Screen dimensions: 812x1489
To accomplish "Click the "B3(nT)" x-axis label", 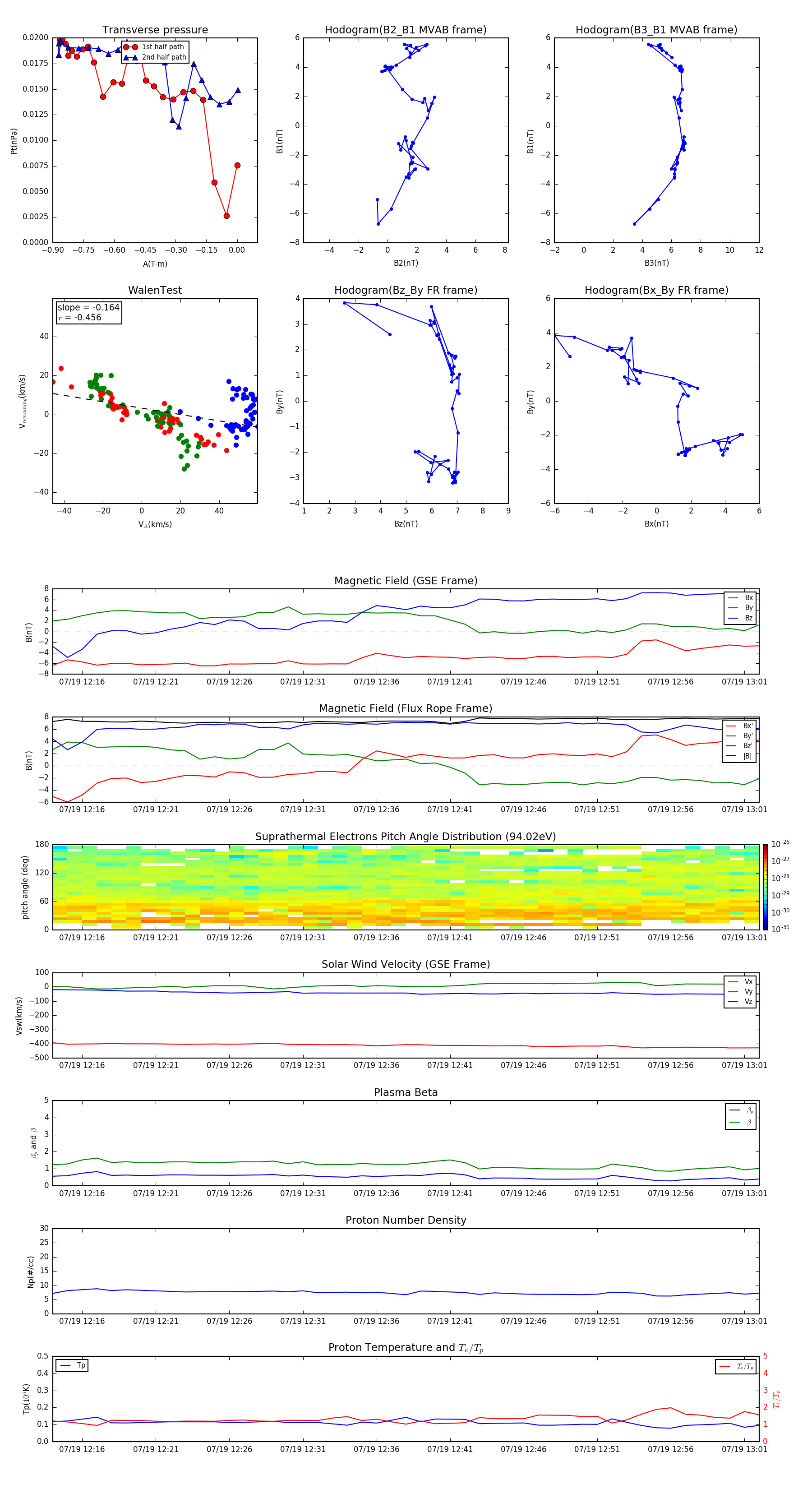I will point(656,263).
